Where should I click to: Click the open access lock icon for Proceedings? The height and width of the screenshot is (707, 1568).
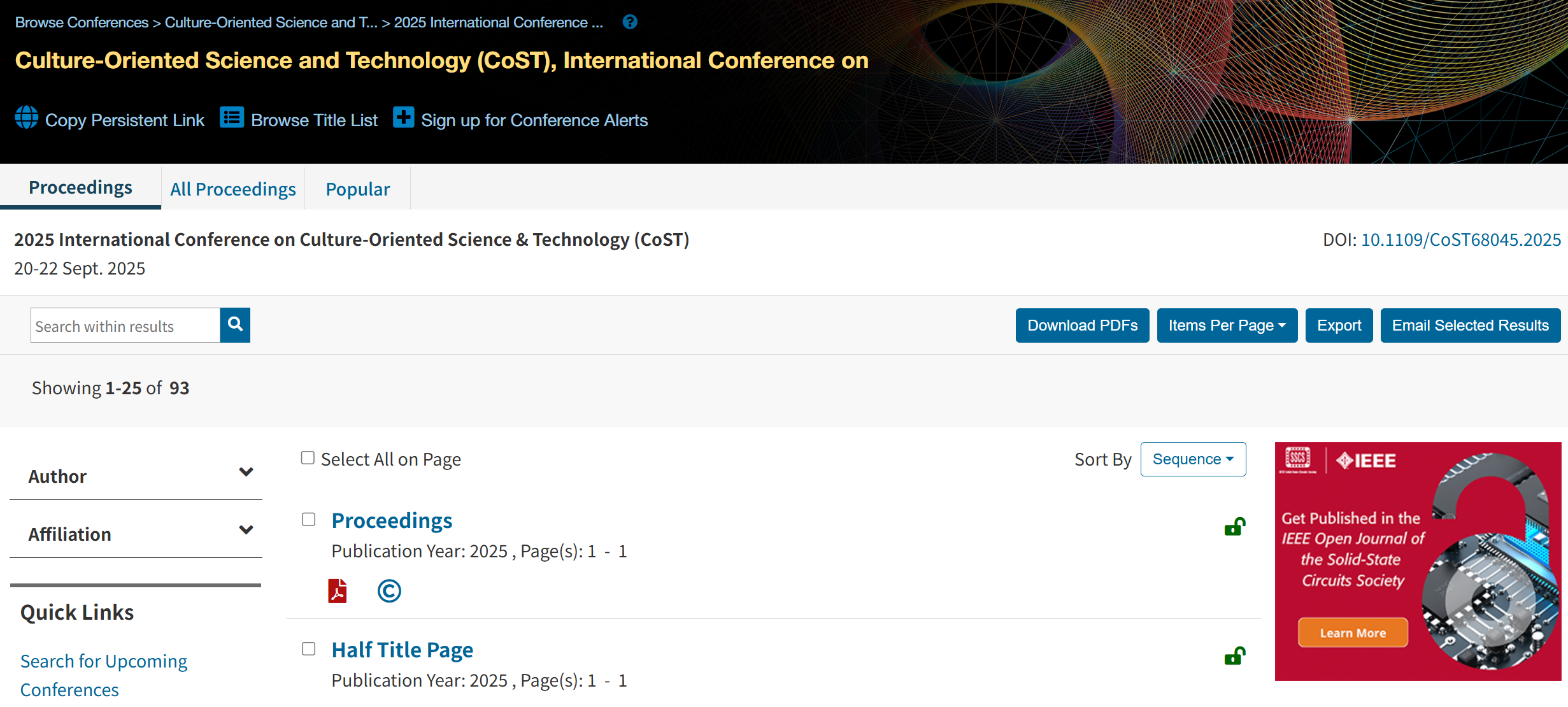[1234, 527]
